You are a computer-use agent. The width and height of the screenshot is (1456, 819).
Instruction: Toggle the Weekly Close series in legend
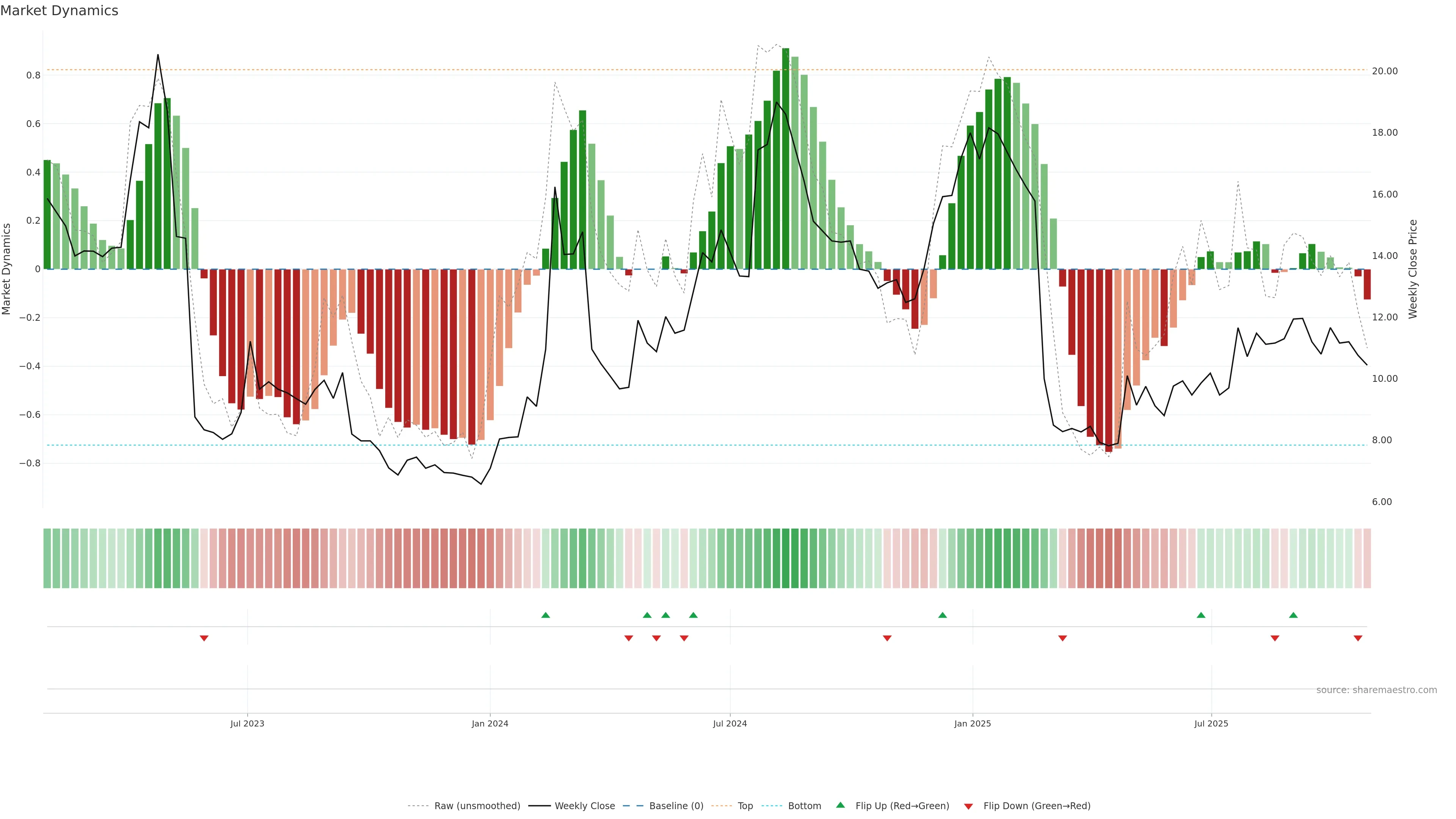[584, 806]
